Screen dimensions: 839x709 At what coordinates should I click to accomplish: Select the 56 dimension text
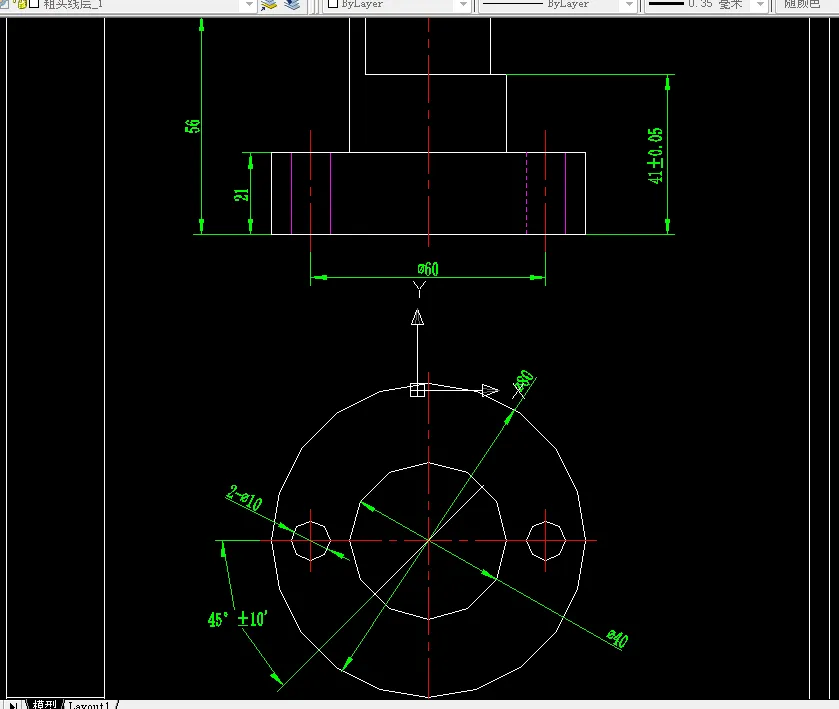[x=193, y=126]
